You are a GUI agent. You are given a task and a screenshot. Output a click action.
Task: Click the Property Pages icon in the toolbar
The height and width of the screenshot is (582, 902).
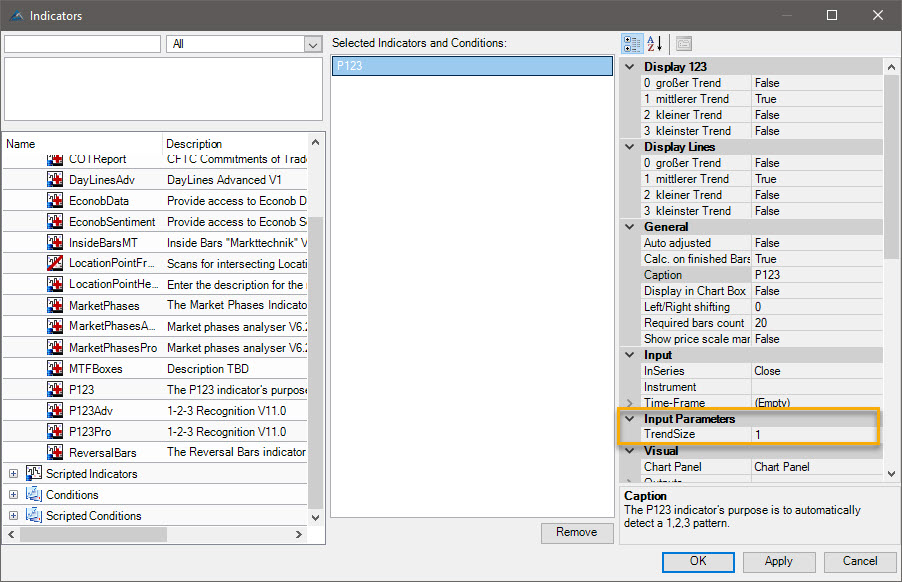tap(684, 44)
